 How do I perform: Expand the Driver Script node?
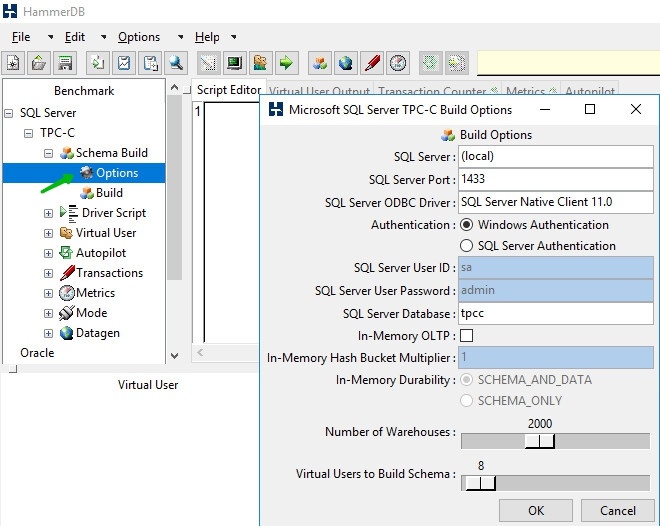point(48,213)
